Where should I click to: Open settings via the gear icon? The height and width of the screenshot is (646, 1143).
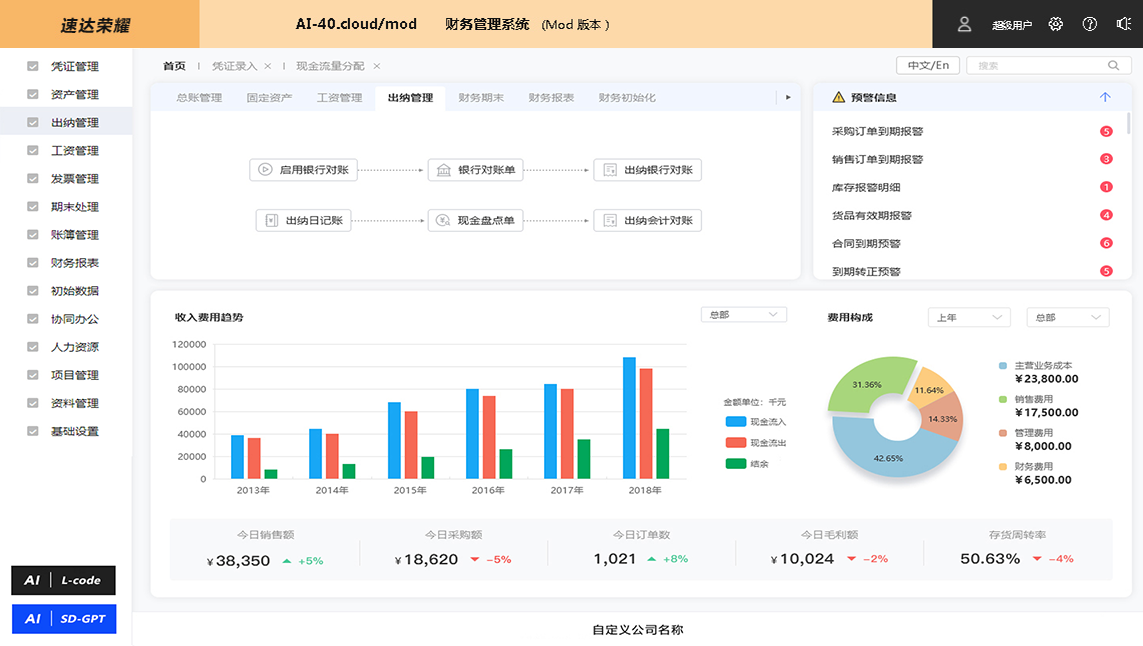(1056, 24)
